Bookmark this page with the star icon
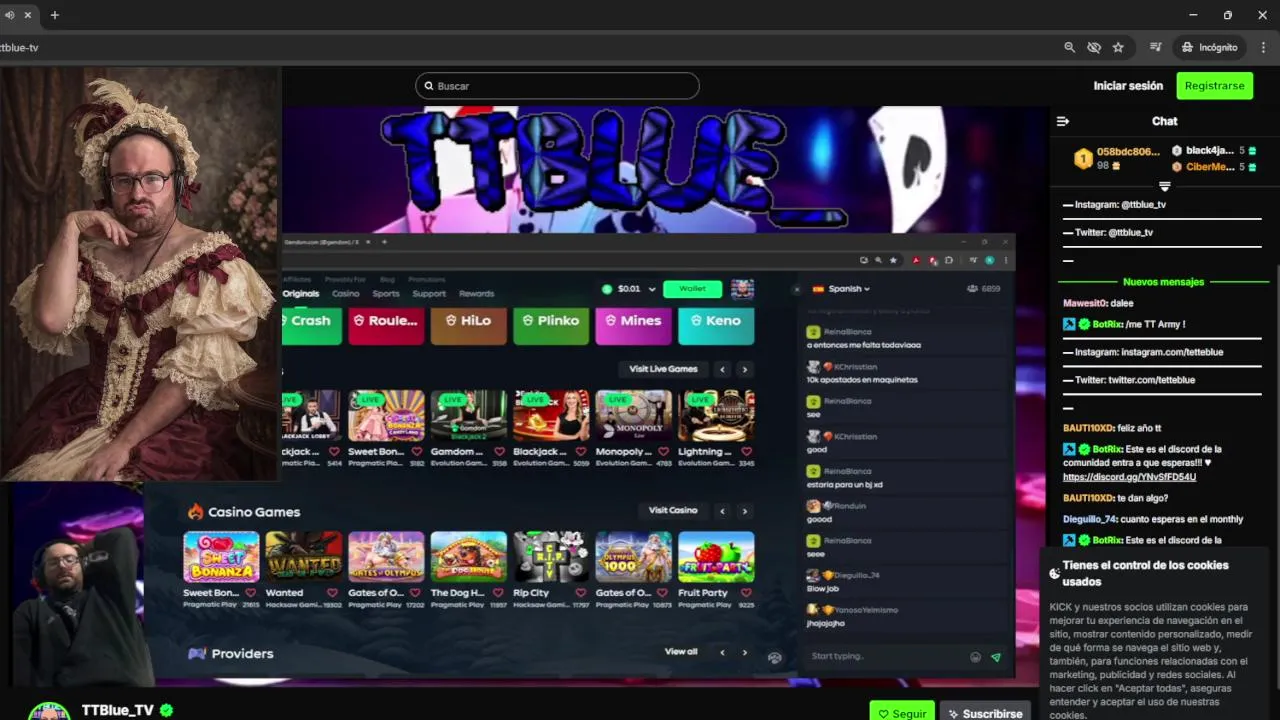 1118,47
